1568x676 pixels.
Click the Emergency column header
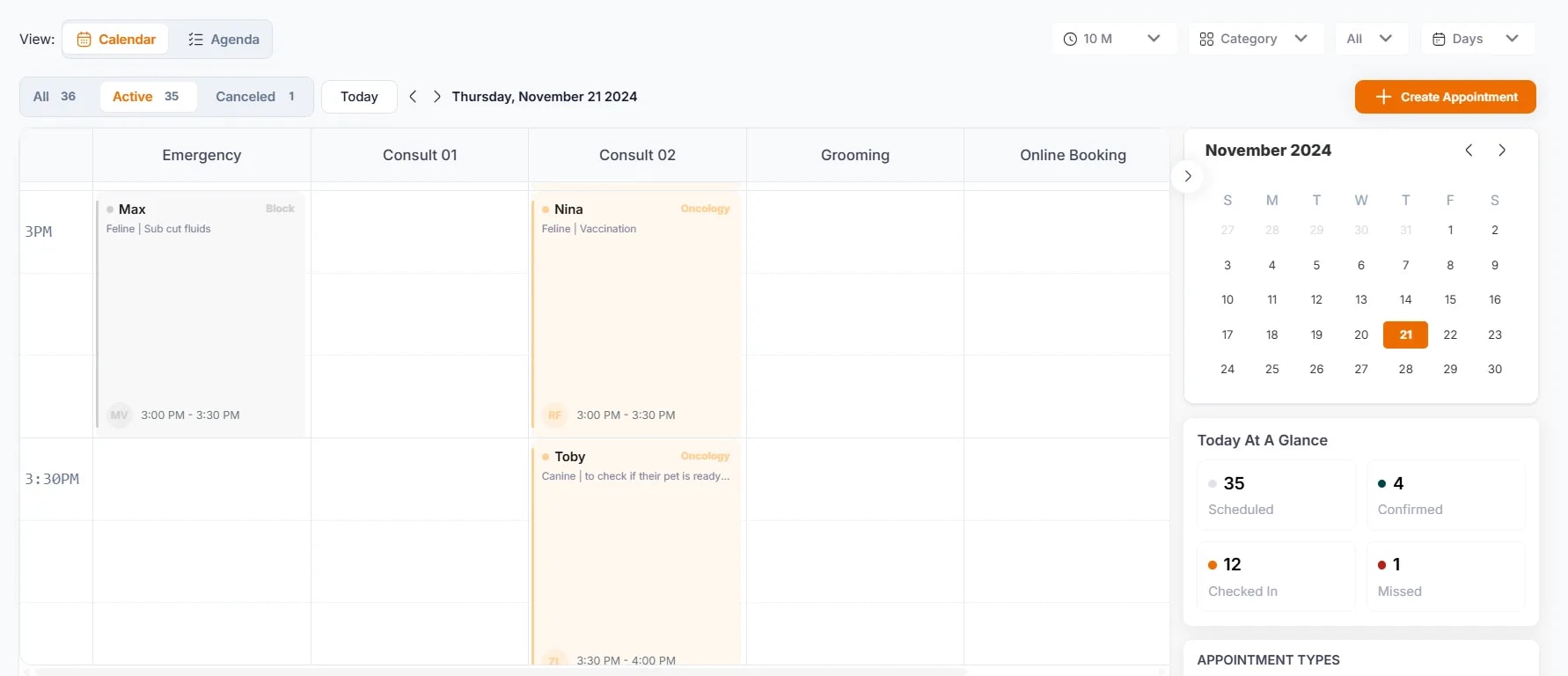click(x=201, y=156)
